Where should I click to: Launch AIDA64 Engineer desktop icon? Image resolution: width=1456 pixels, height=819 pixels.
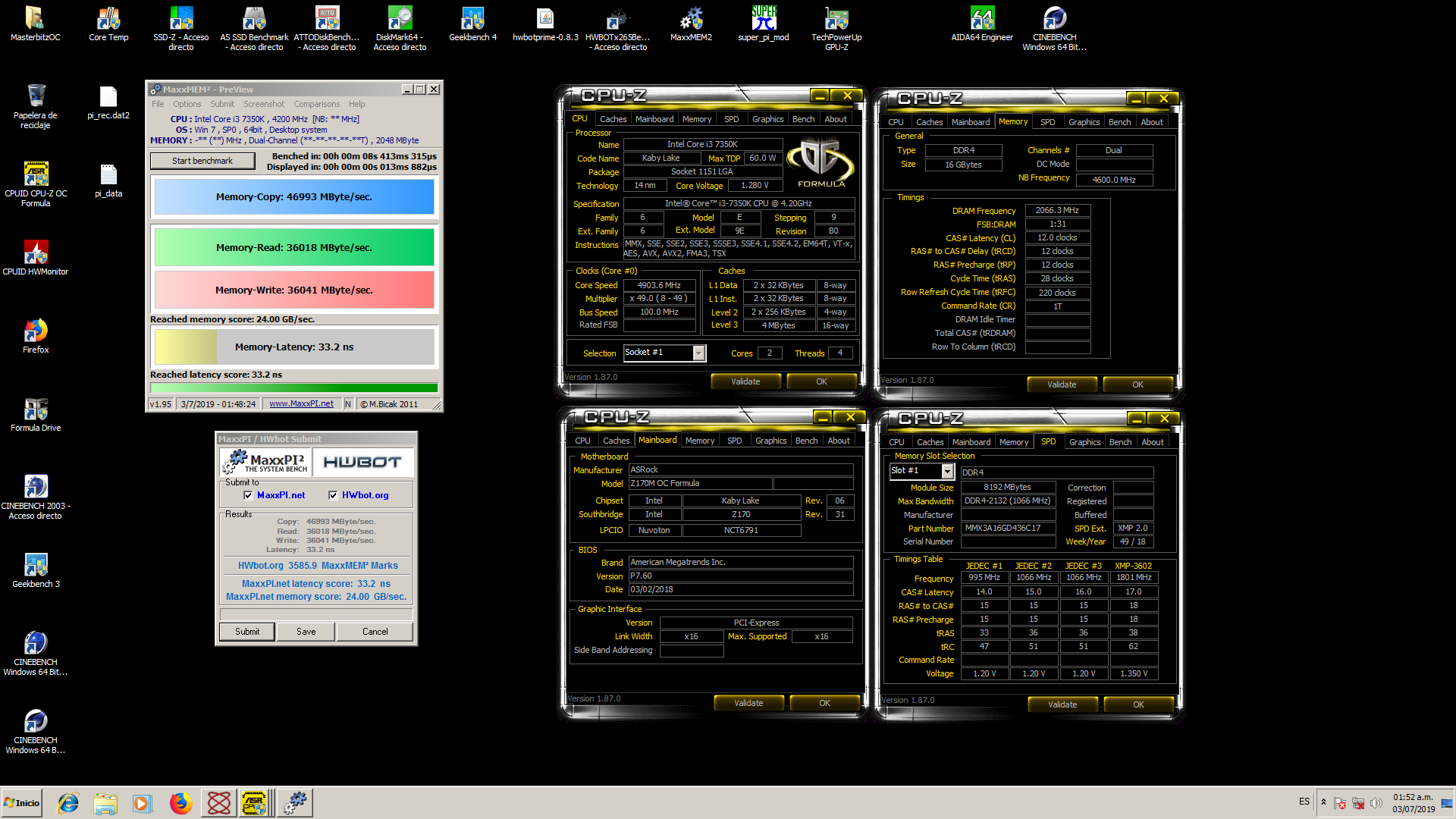[982, 24]
